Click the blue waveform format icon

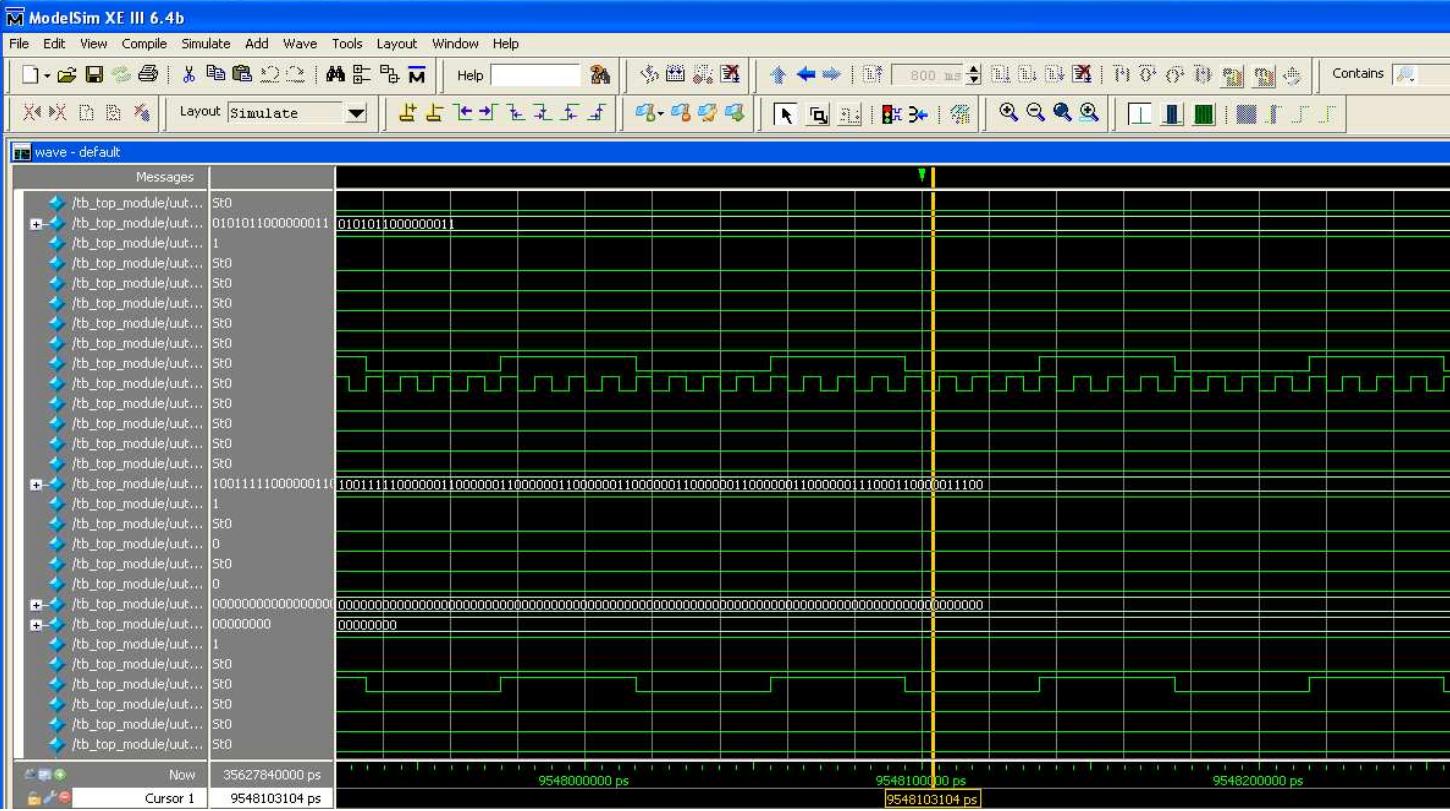[x=1172, y=114]
